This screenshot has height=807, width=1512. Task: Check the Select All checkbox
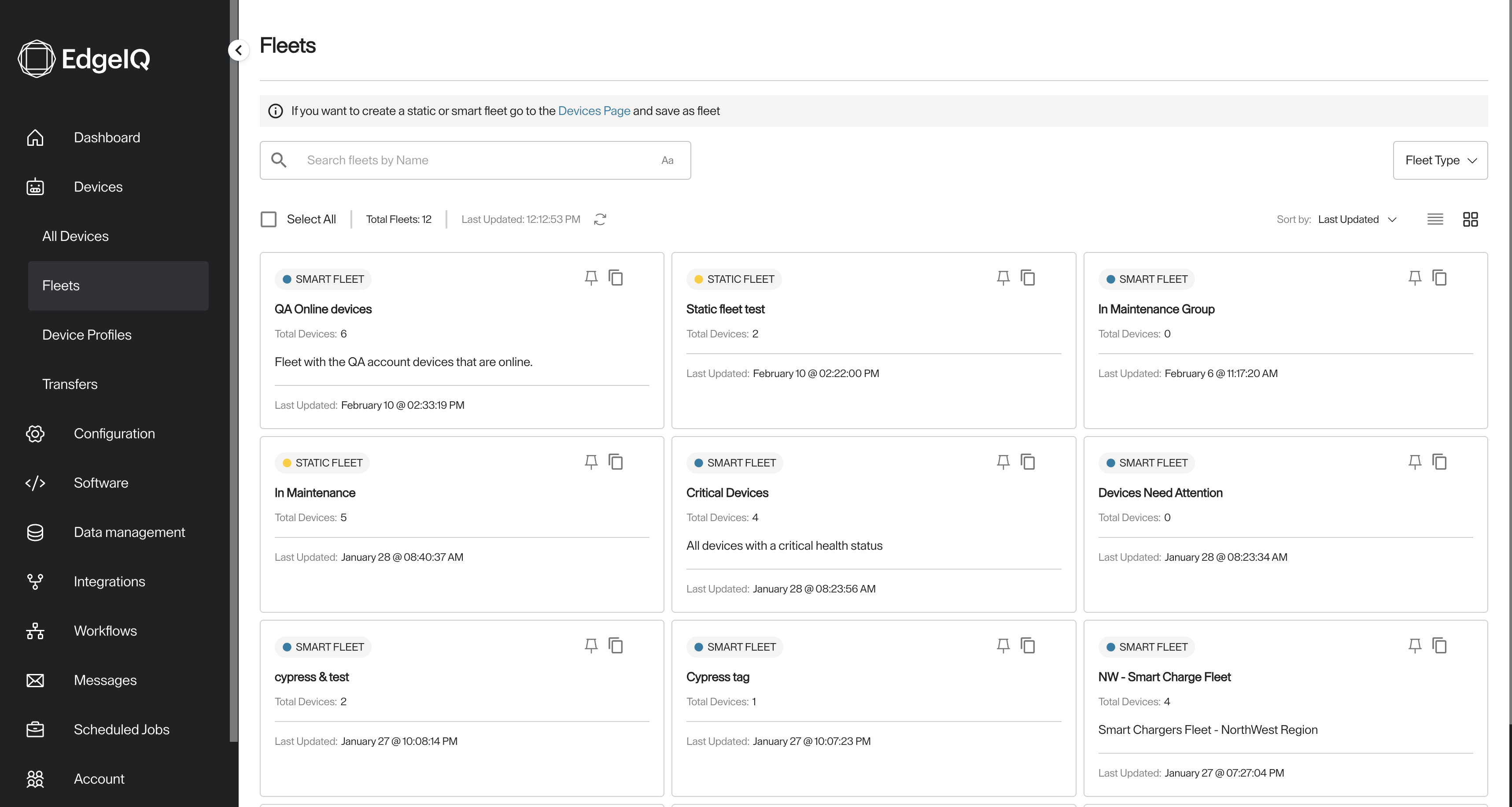pos(269,219)
